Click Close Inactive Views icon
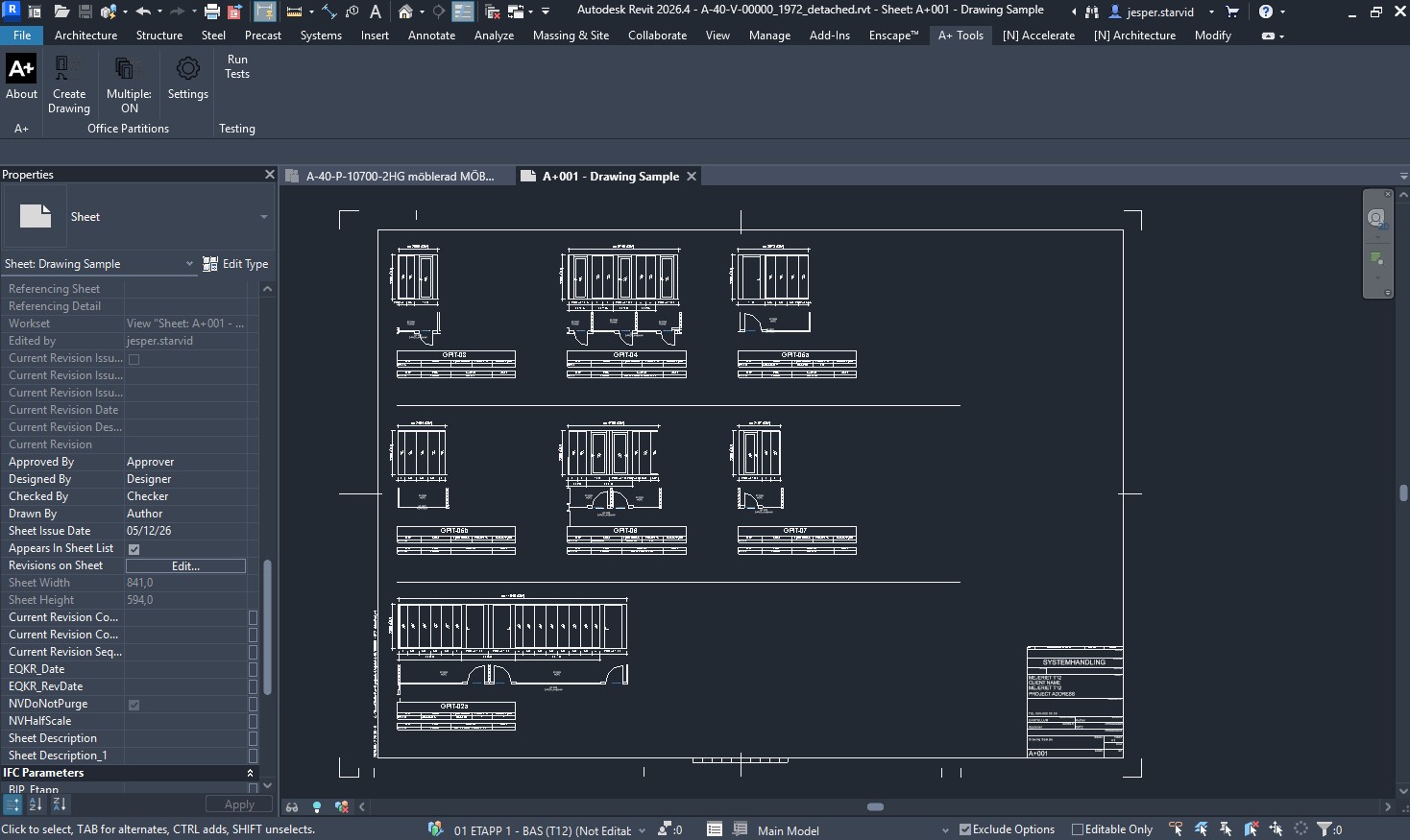 492,12
